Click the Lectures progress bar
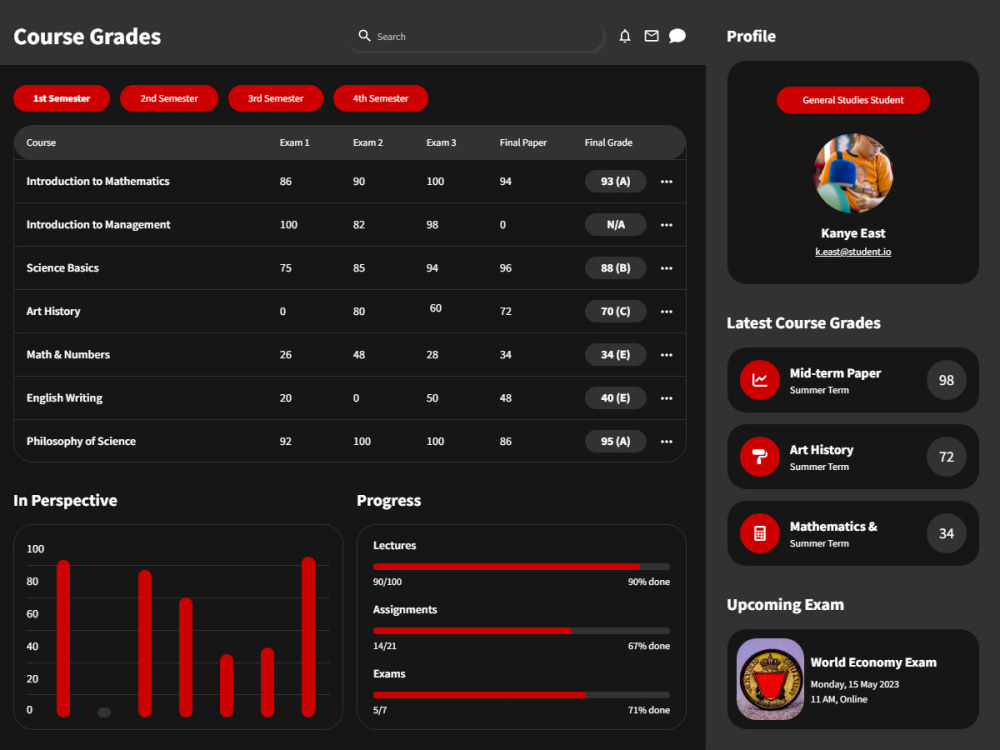The image size is (1000, 750). [522, 566]
